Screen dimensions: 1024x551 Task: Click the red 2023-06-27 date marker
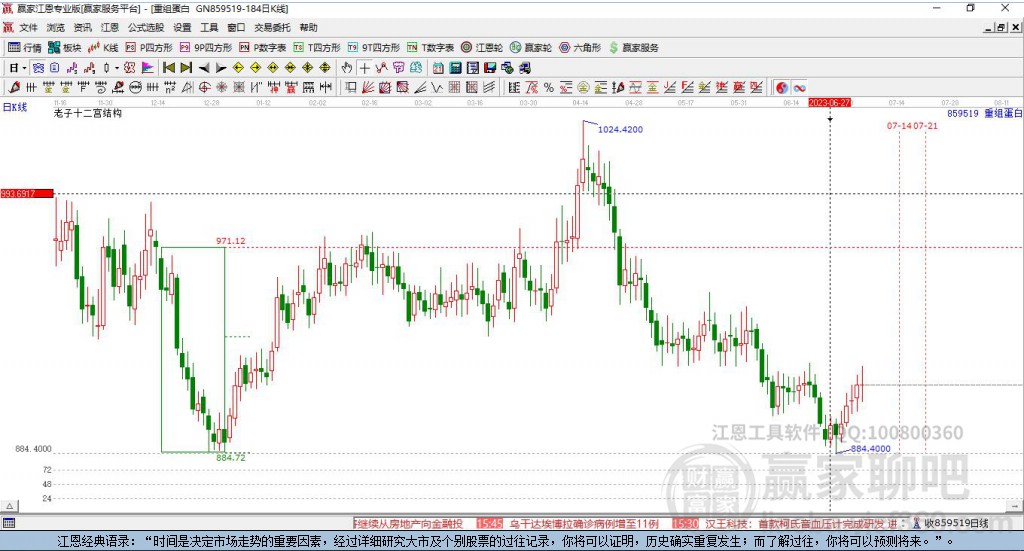click(x=829, y=103)
